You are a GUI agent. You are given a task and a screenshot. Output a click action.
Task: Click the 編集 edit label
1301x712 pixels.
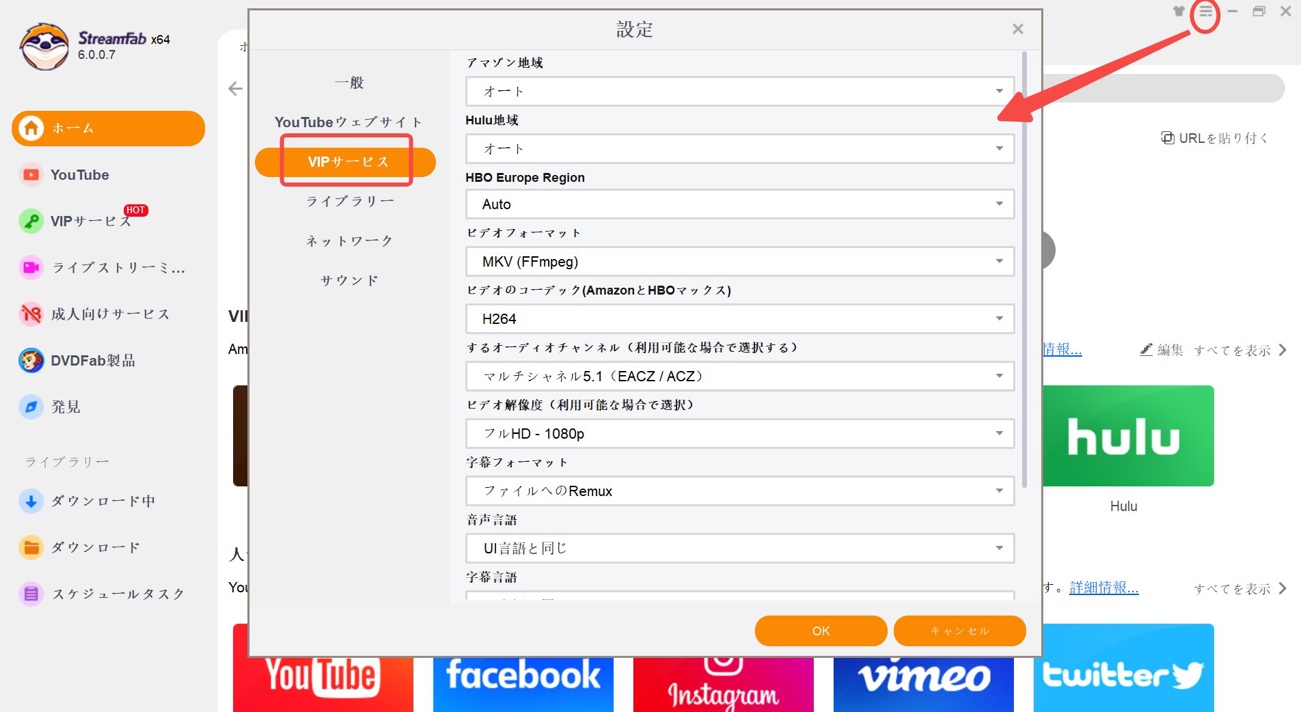click(x=1170, y=350)
